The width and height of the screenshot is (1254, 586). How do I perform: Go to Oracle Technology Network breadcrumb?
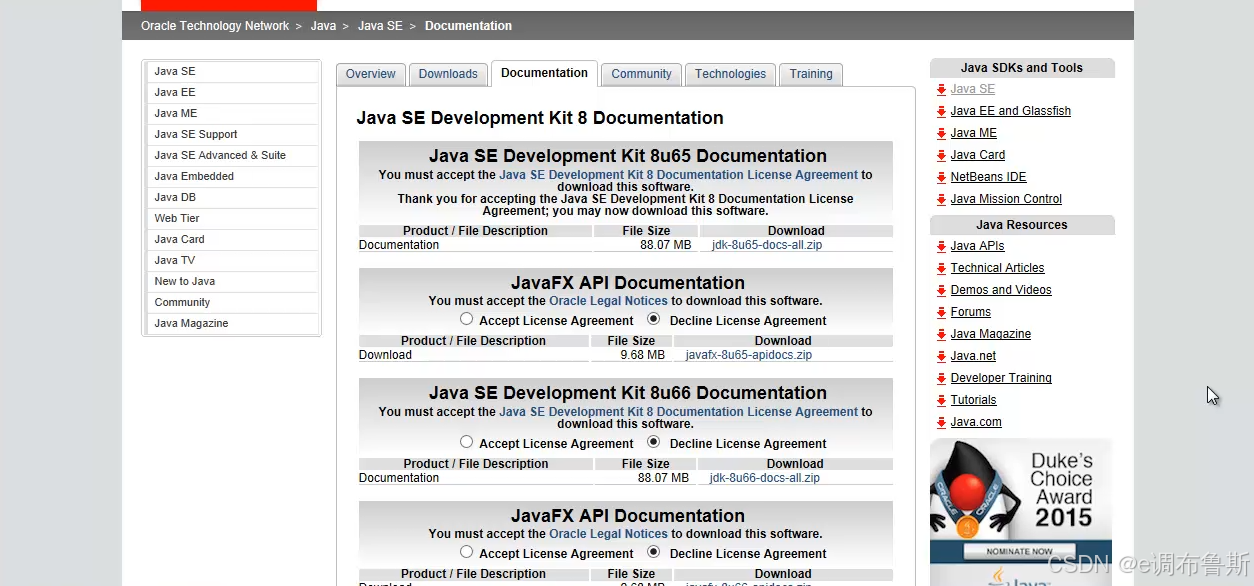pyautogui.click(x=215, y=26)
